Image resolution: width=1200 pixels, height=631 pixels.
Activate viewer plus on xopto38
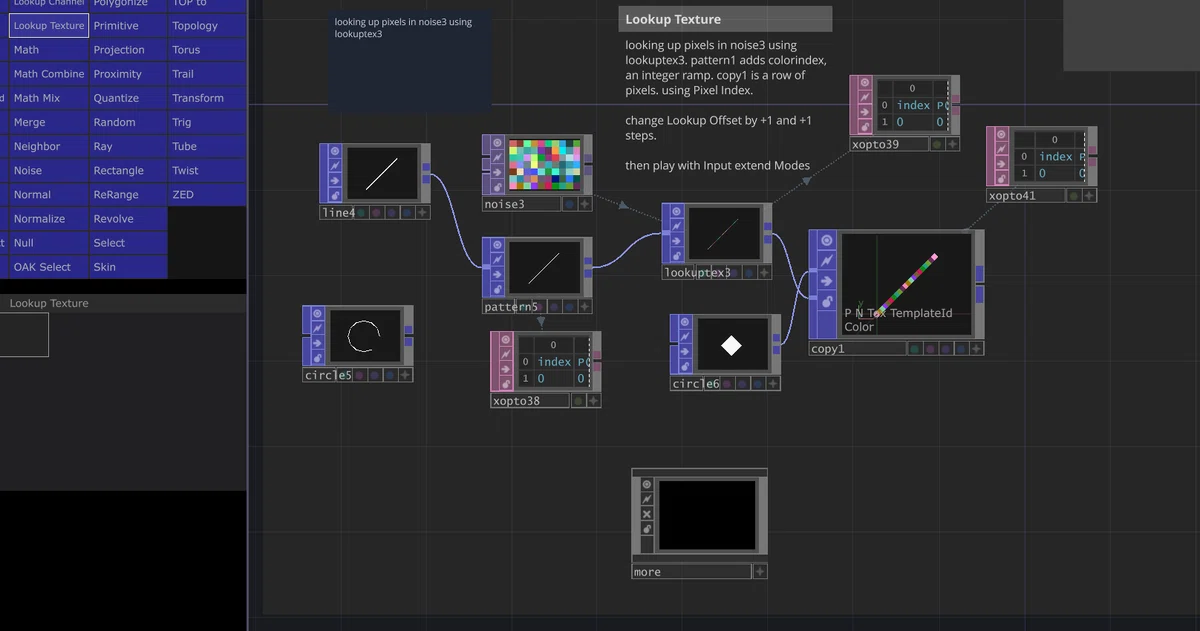[x=593, y=400]
